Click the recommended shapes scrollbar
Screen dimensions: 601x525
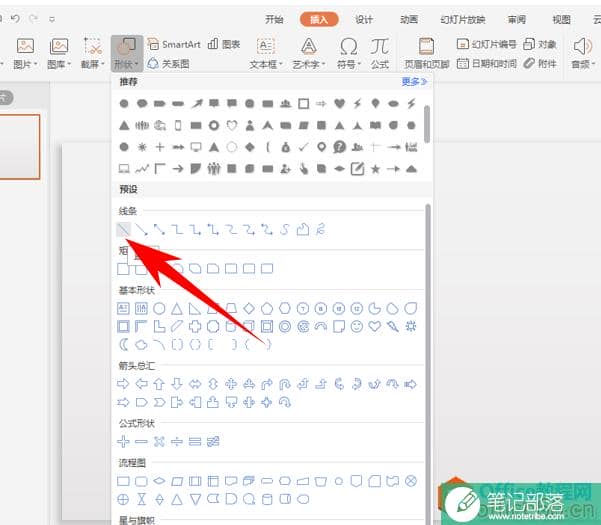tap(427, 124)
